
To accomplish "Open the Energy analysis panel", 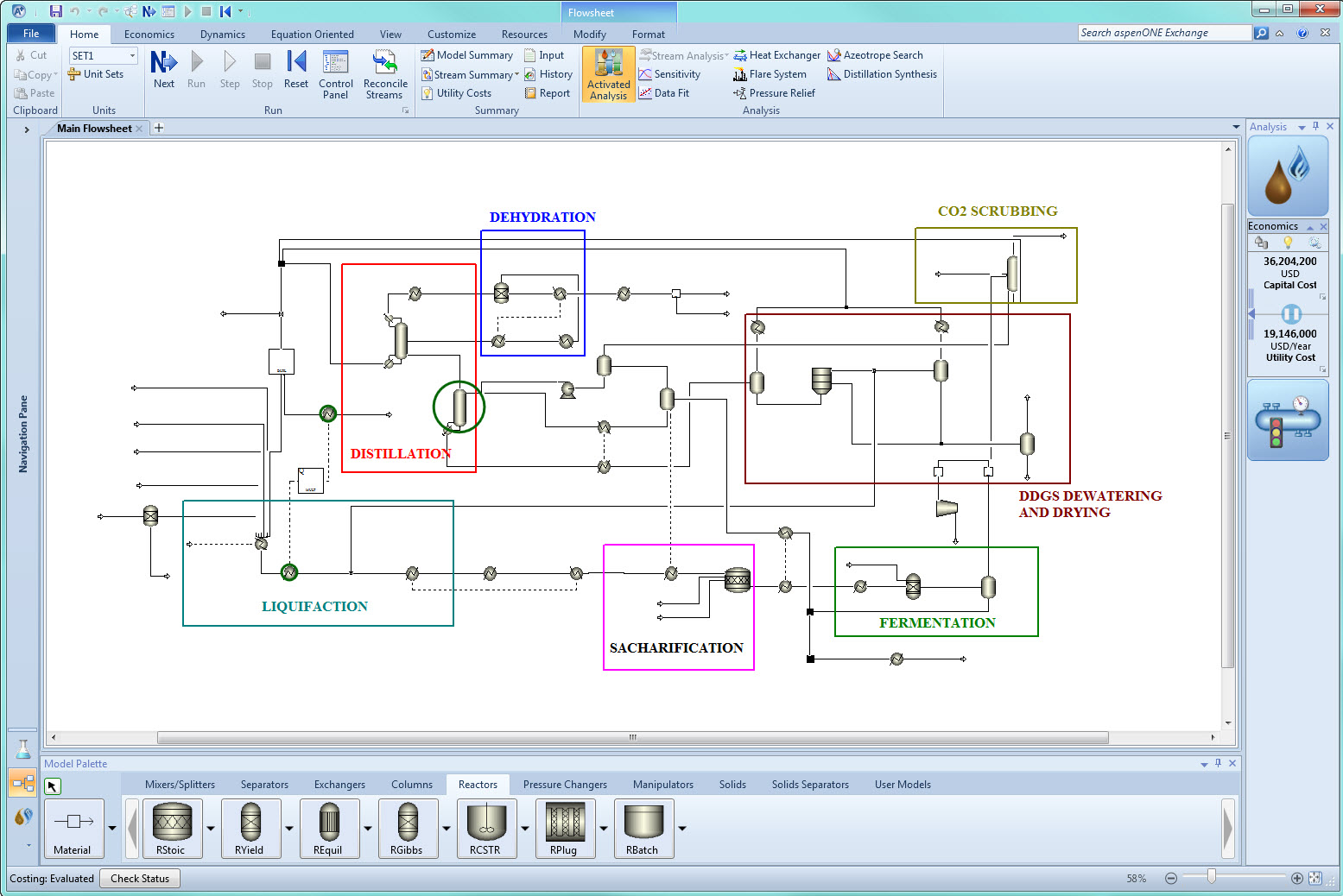I will pos(1288,175).
